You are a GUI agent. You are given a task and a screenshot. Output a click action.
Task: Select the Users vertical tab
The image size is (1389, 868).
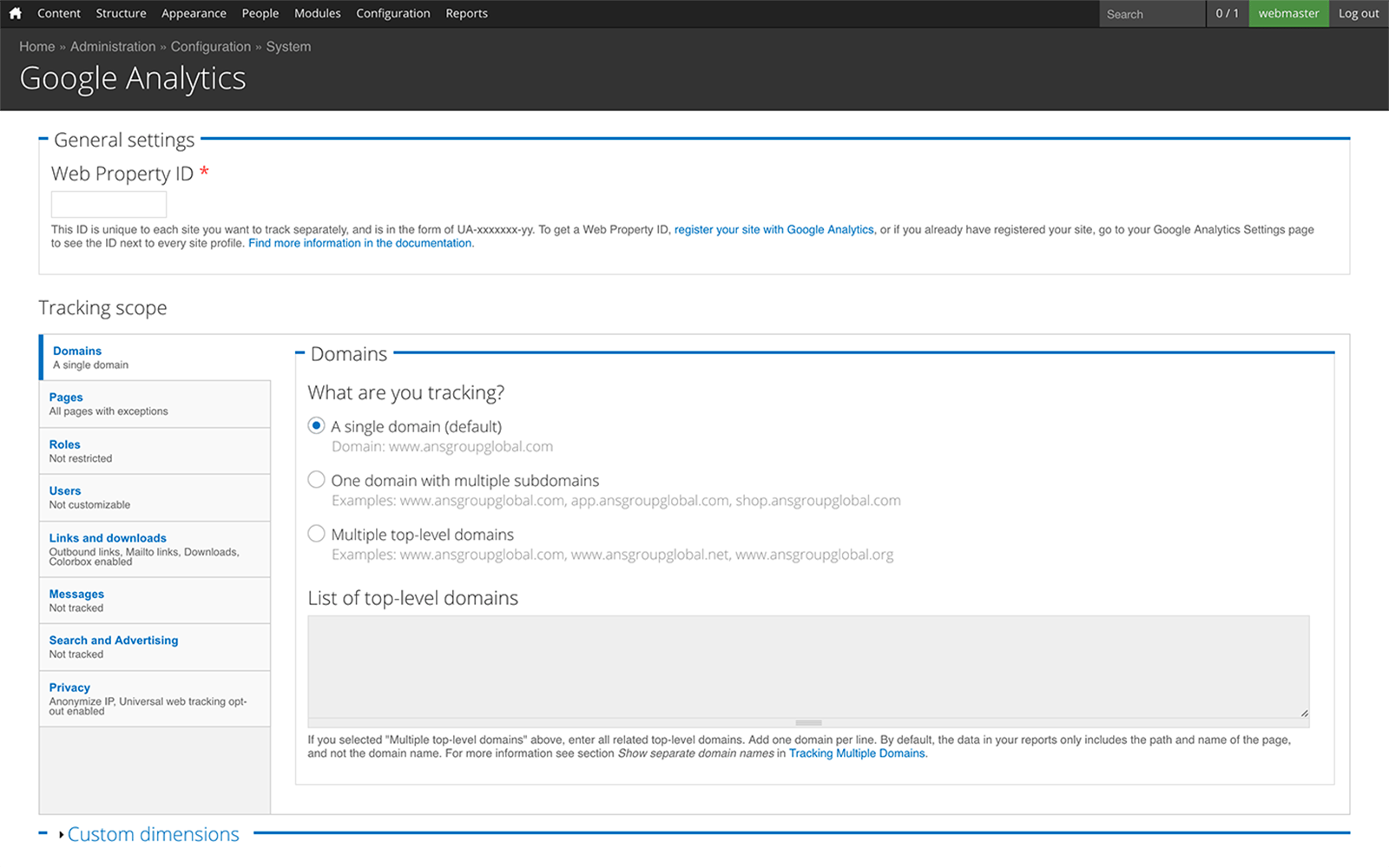(155, 497)
